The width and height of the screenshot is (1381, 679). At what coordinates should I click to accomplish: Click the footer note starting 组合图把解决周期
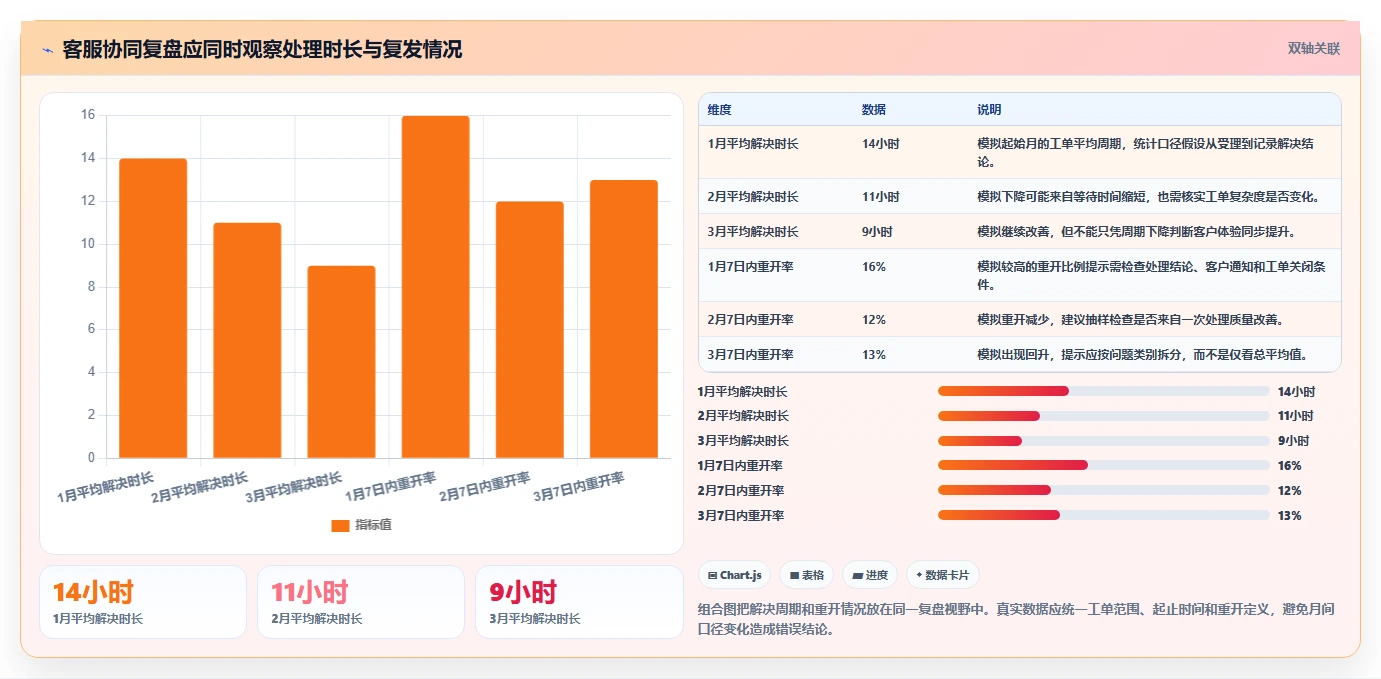[1016, 619]
